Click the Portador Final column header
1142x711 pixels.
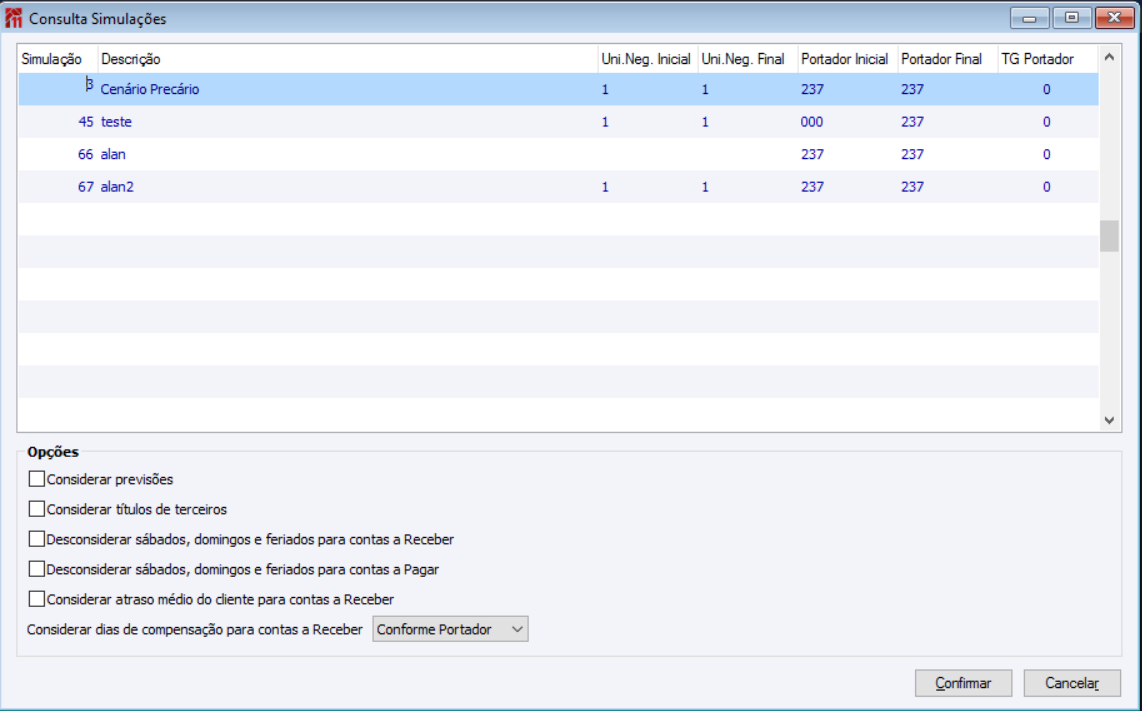(947, 59)
